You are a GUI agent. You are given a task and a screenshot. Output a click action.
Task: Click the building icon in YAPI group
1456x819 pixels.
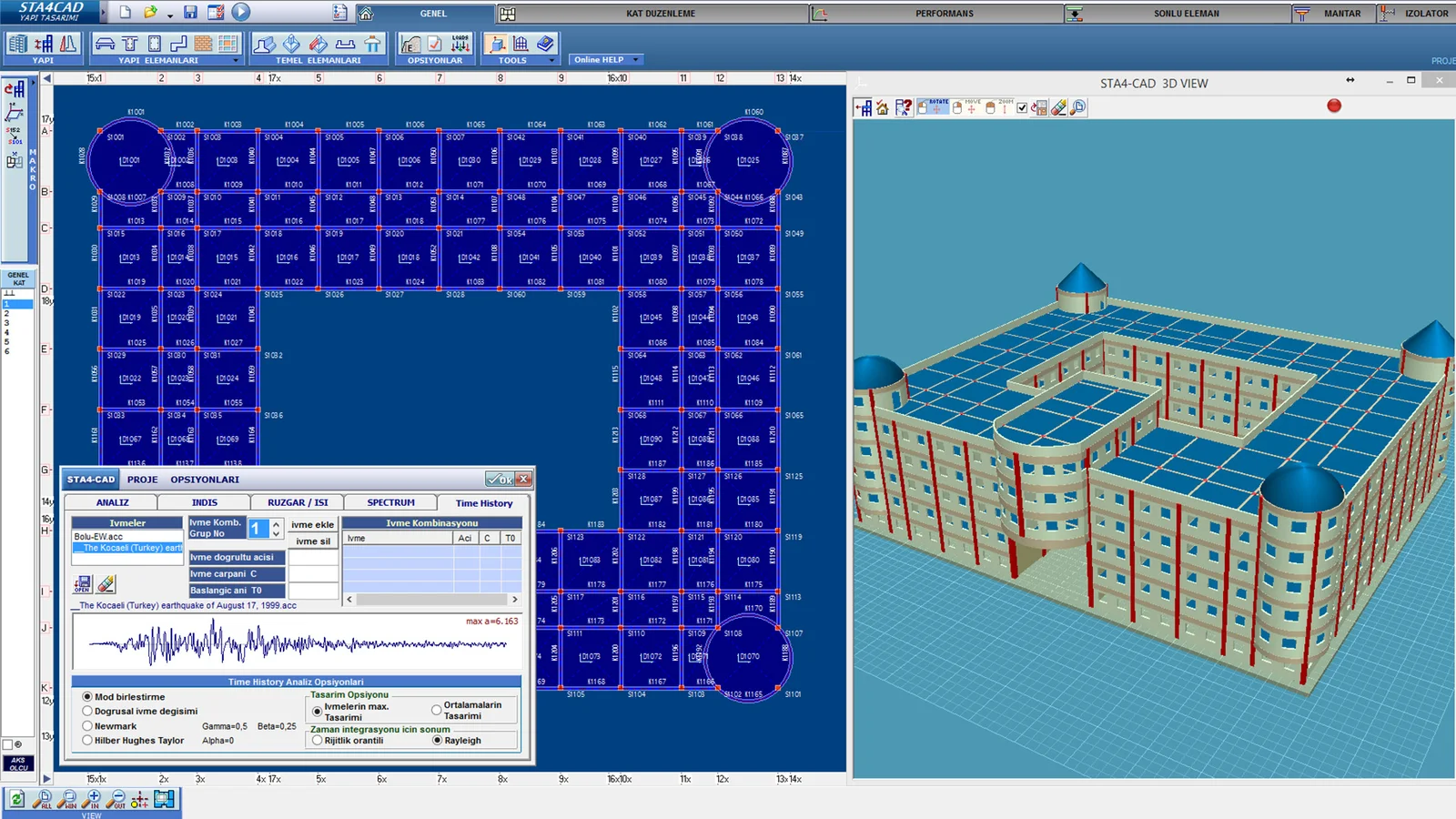point(18,44)
